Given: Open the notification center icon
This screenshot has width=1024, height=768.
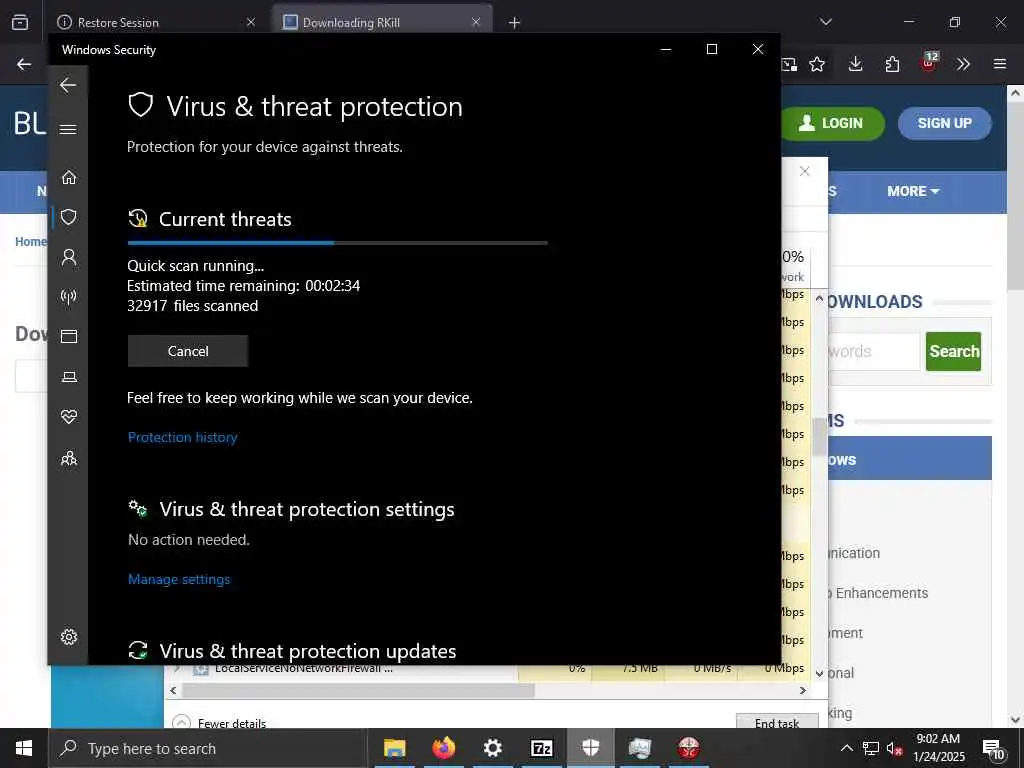Looking at the screenshot, I should tap(994, 749).
